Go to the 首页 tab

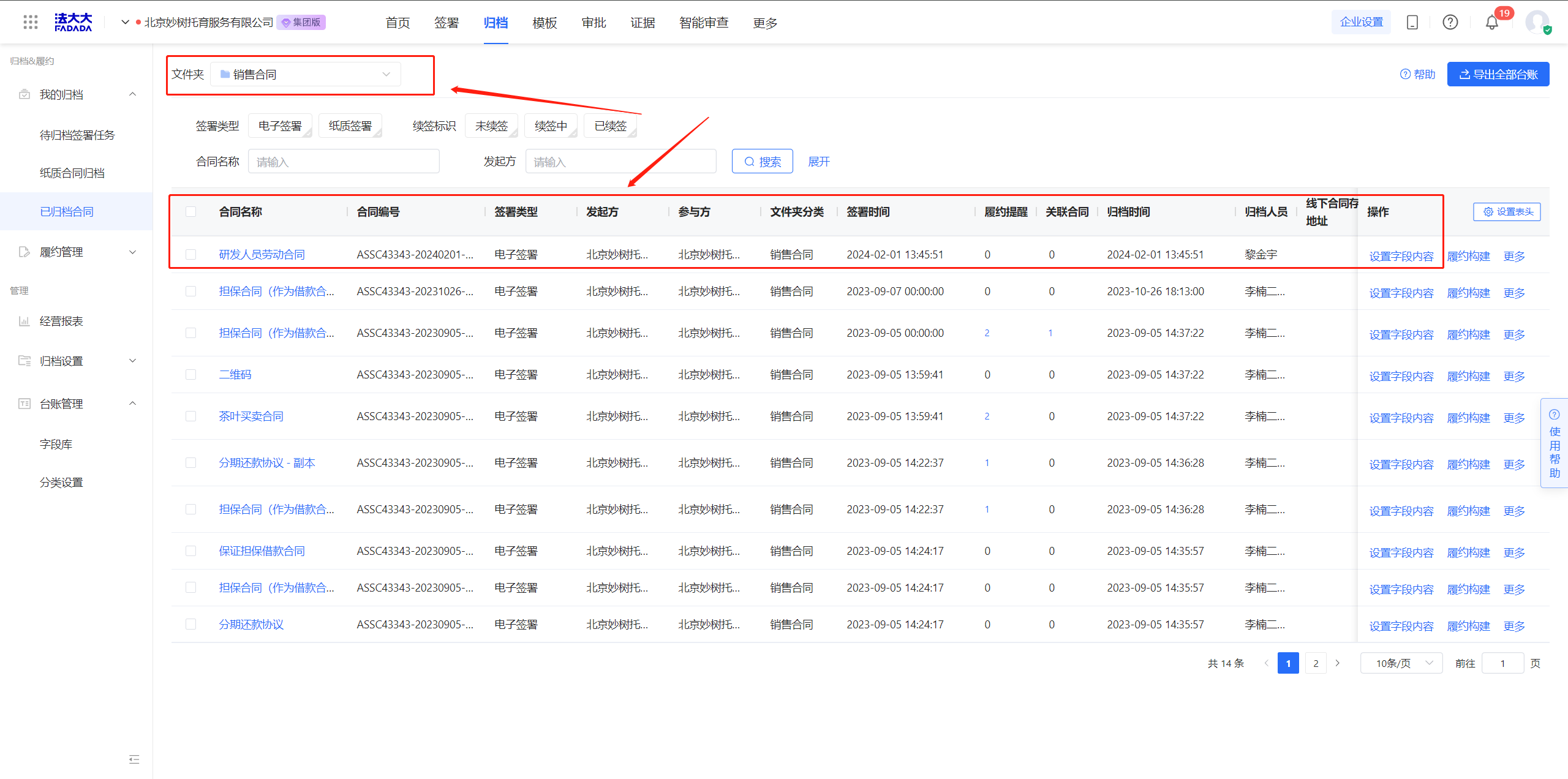click(398, 23)
